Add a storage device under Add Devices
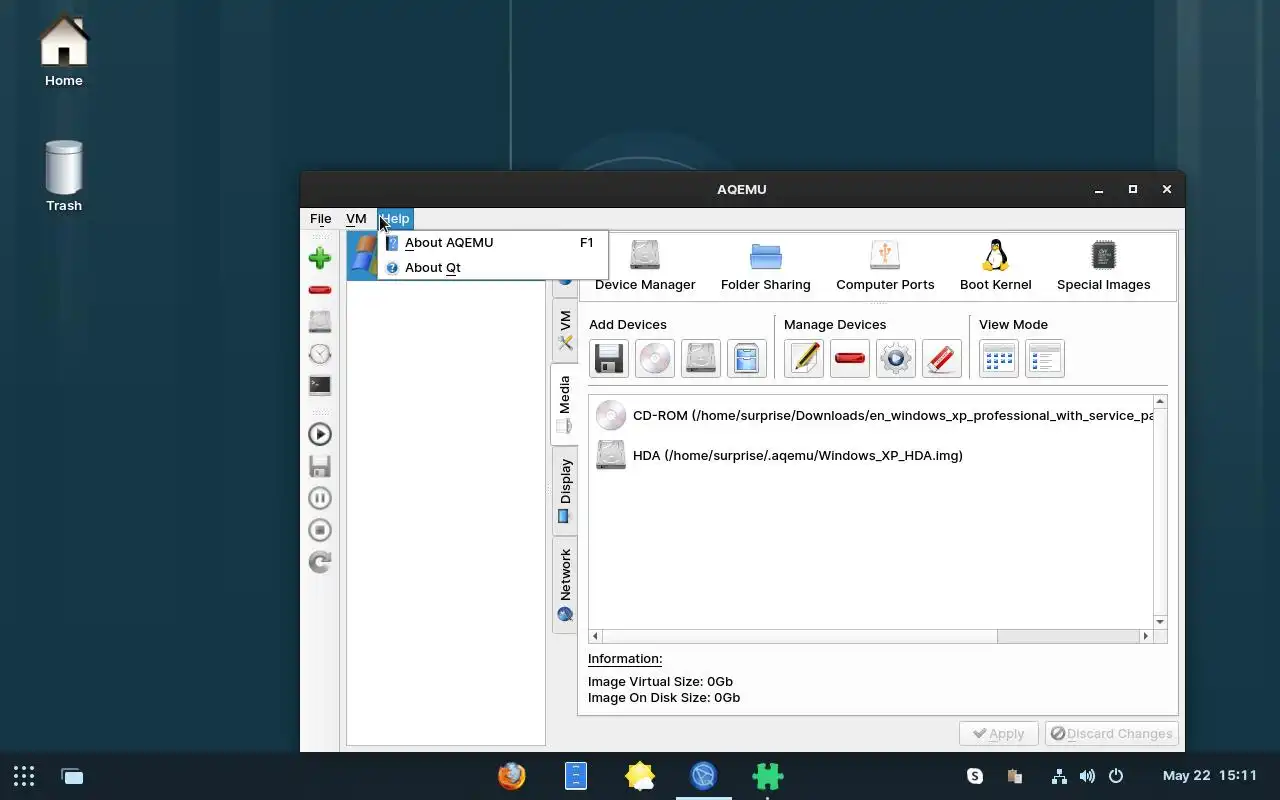The height and width of the screenshot is (800, 1280). click(747, 359)
